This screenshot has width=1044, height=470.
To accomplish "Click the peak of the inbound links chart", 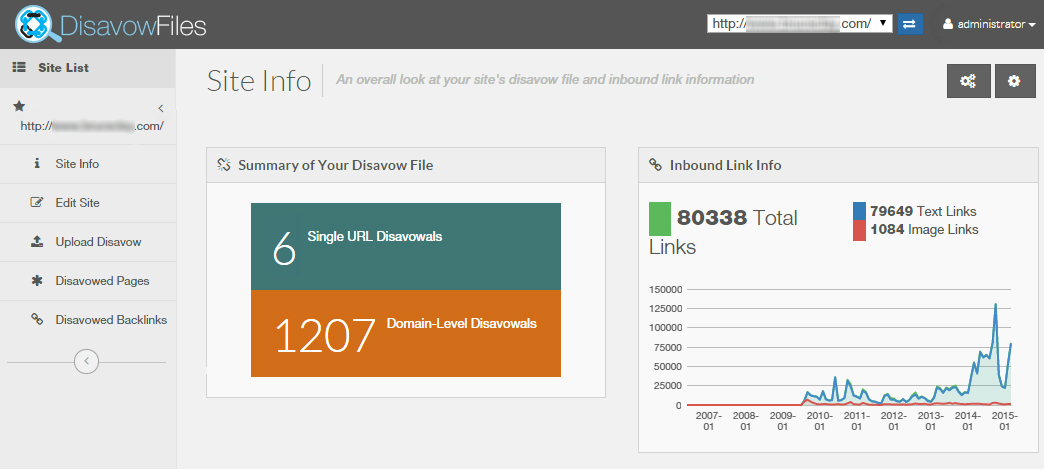I will (995, 305).
